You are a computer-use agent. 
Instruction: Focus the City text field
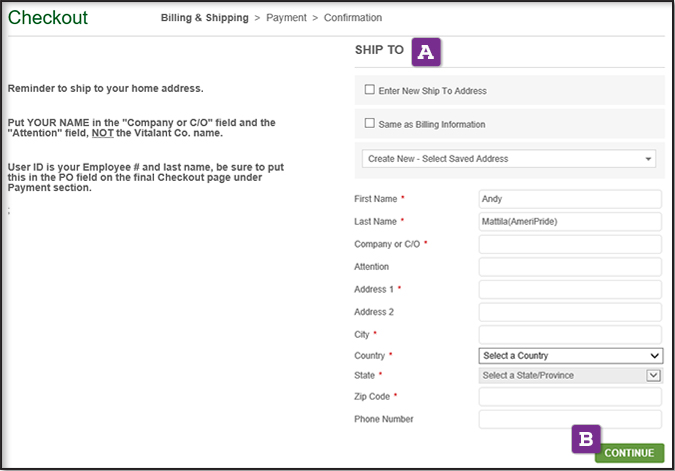[570, 334]
